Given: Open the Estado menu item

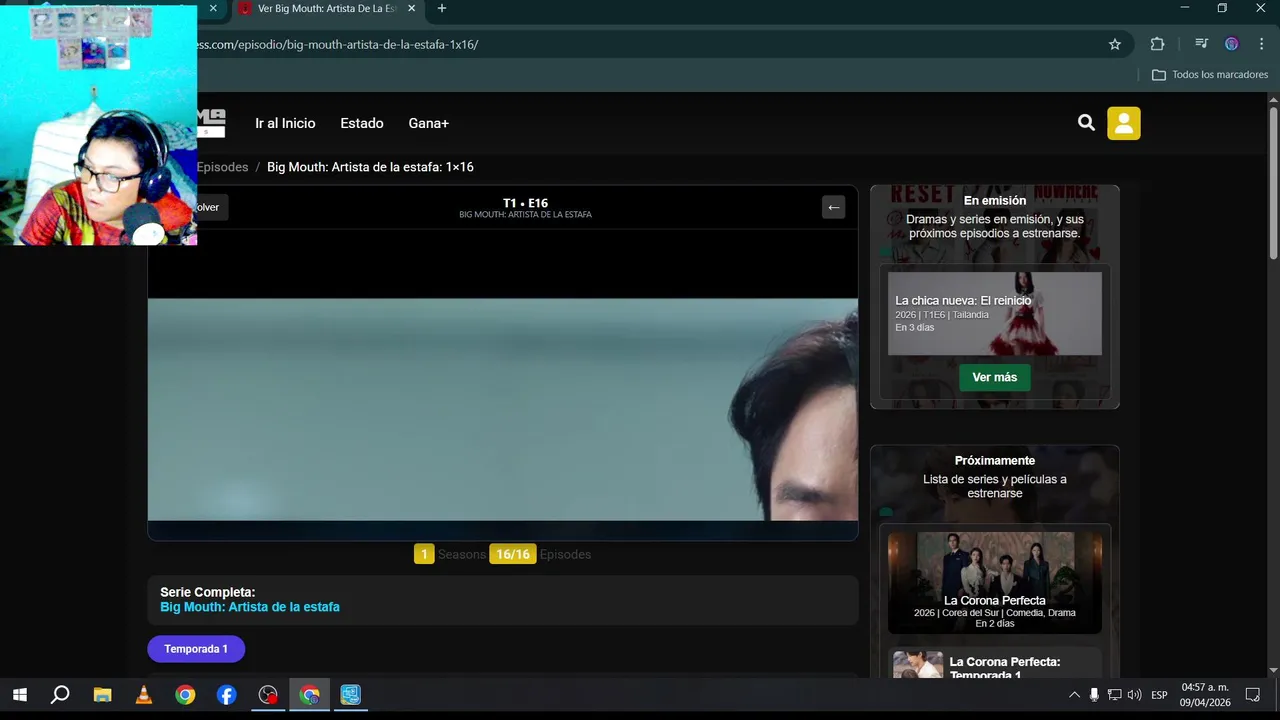Looking at the screenshot, I should [362, 123].
